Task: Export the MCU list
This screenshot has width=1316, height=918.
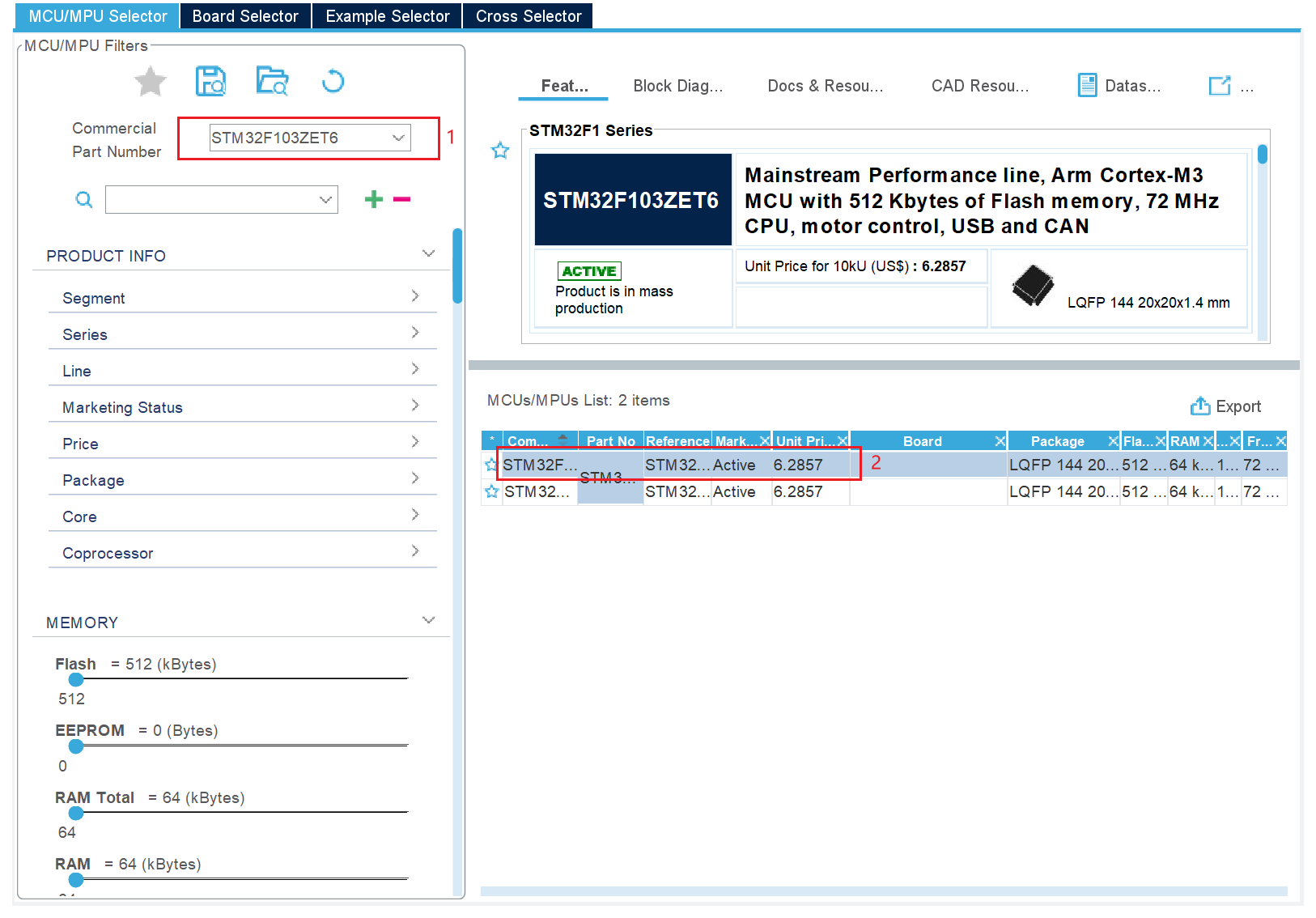Action: (1225, 406)
